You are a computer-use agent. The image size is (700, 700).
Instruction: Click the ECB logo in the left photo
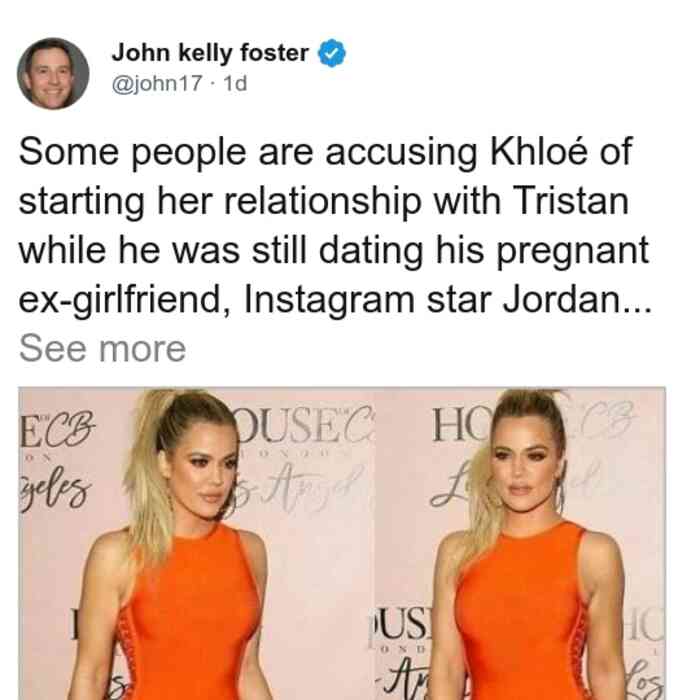pyautogui.click(x=58, y=429)
